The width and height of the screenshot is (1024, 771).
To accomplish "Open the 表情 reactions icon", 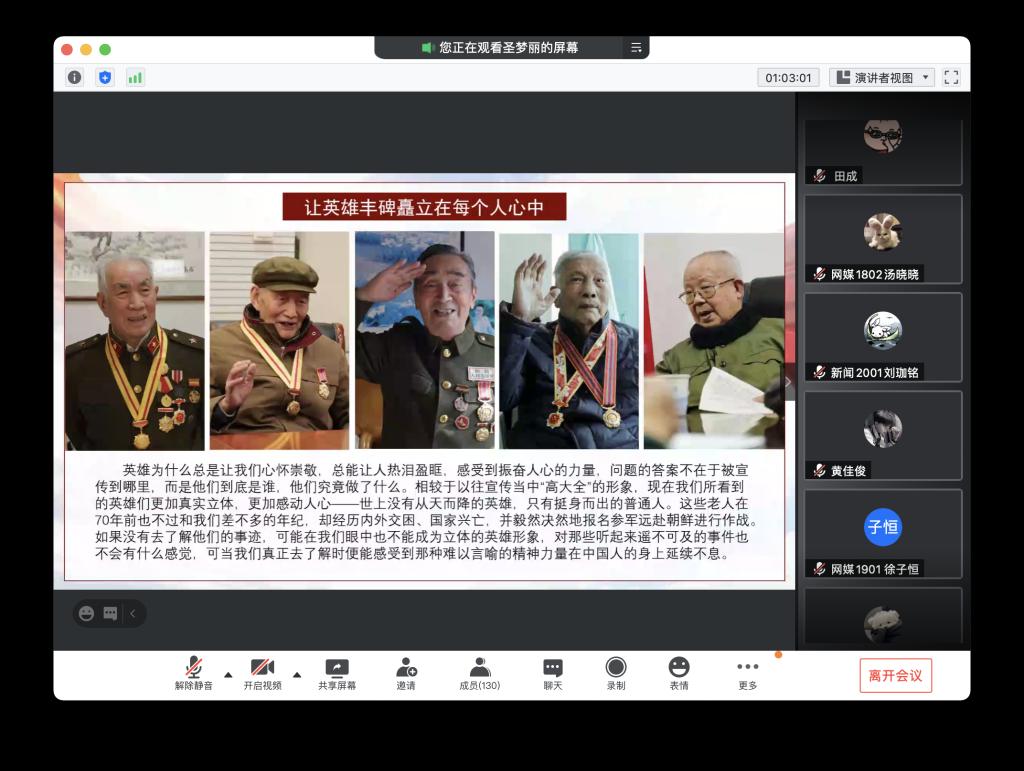I will click(x=679, y=674).
